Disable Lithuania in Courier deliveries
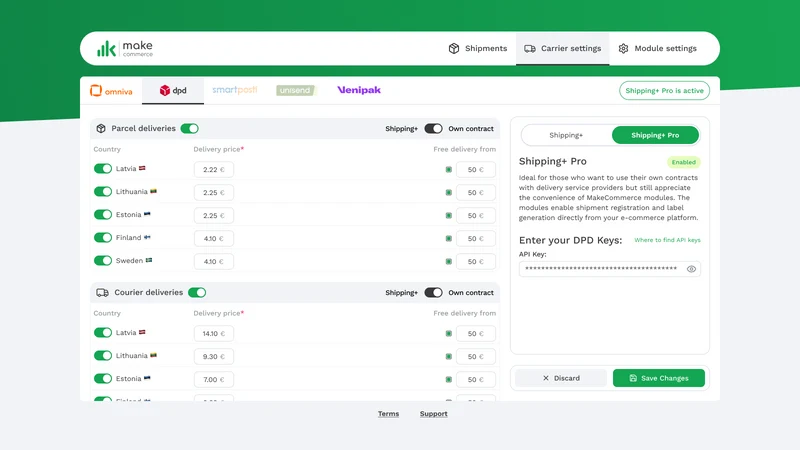 point(103,356)
